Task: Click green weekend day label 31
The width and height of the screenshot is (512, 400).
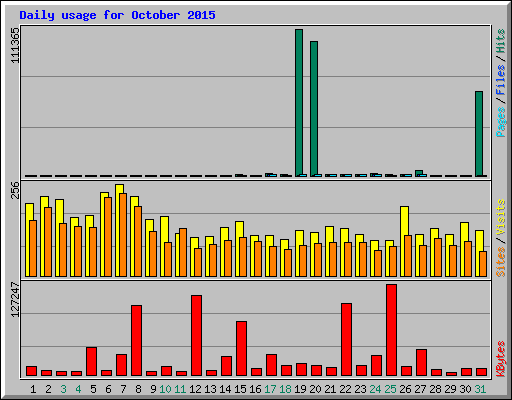Action: pyautogui.click(x=480, y=389)
